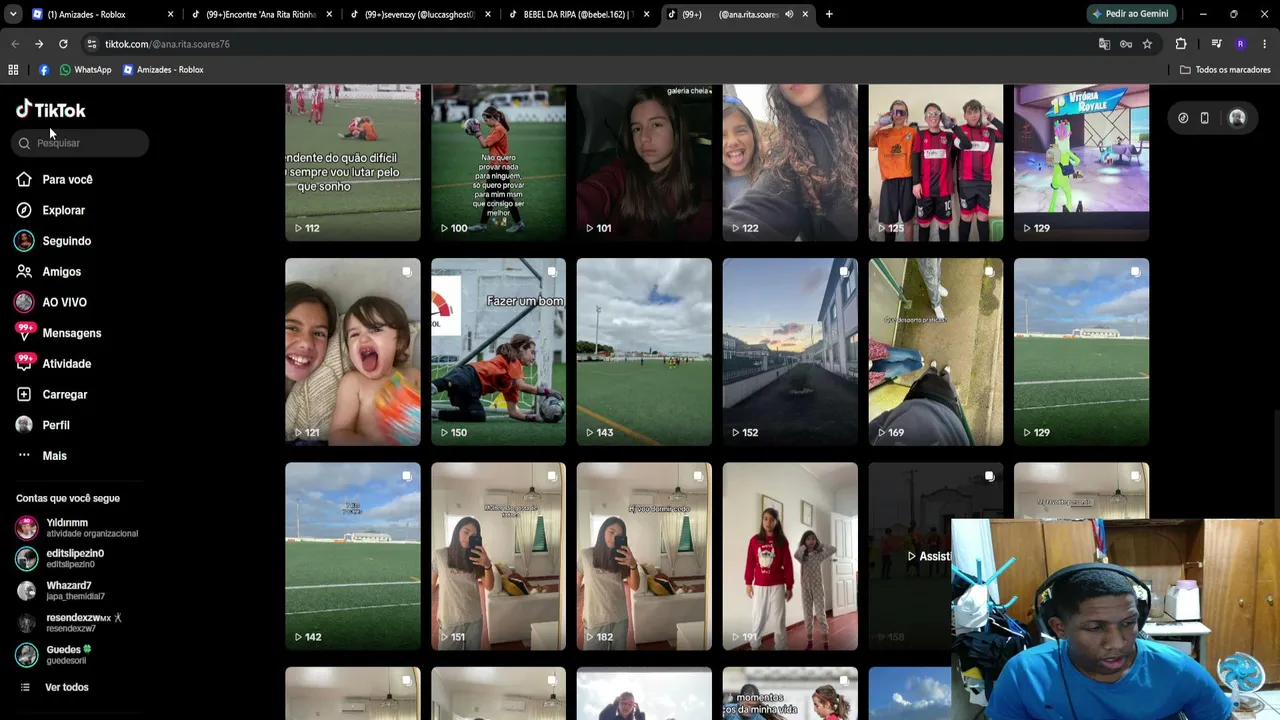Open the Atividade icon with 99+ badge
This screenshot has height=720, width=1280.
pyautogui.click(x=24, y=363)
